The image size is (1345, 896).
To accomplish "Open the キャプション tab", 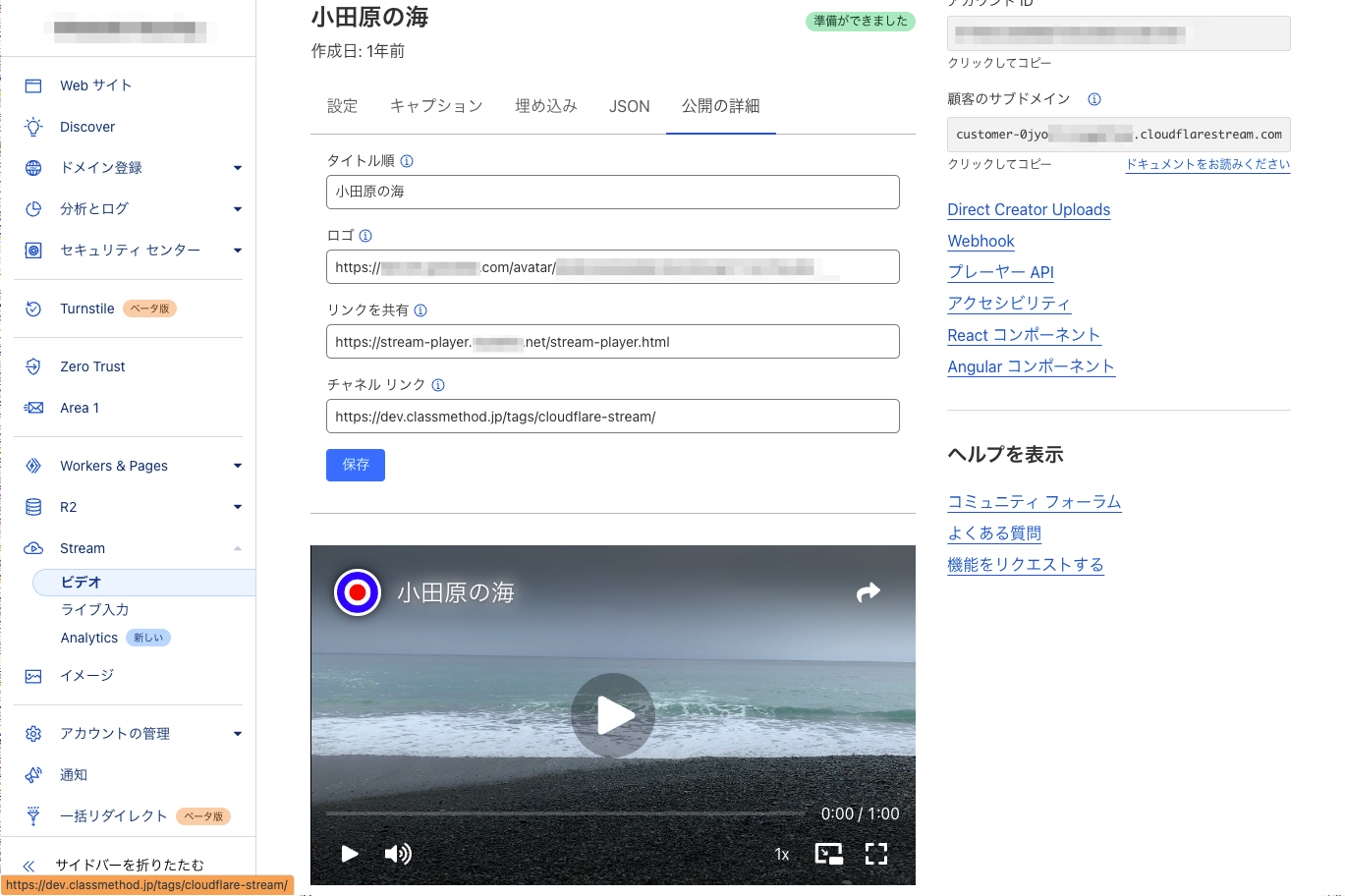I will pyautogui.click(x=436, y=105).
